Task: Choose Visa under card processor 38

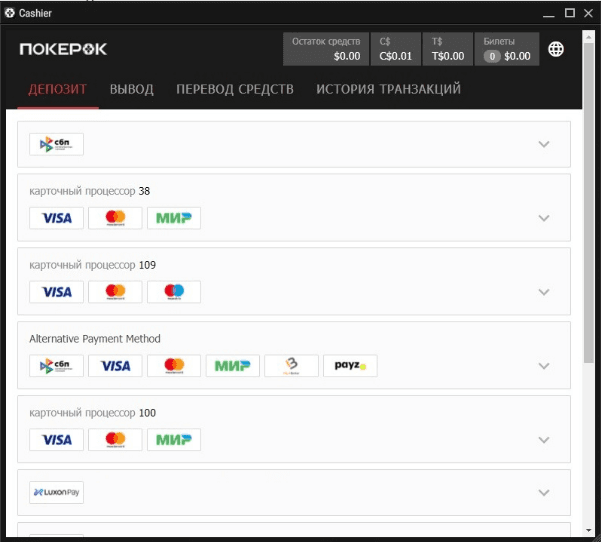Action: tap(56, 218)
